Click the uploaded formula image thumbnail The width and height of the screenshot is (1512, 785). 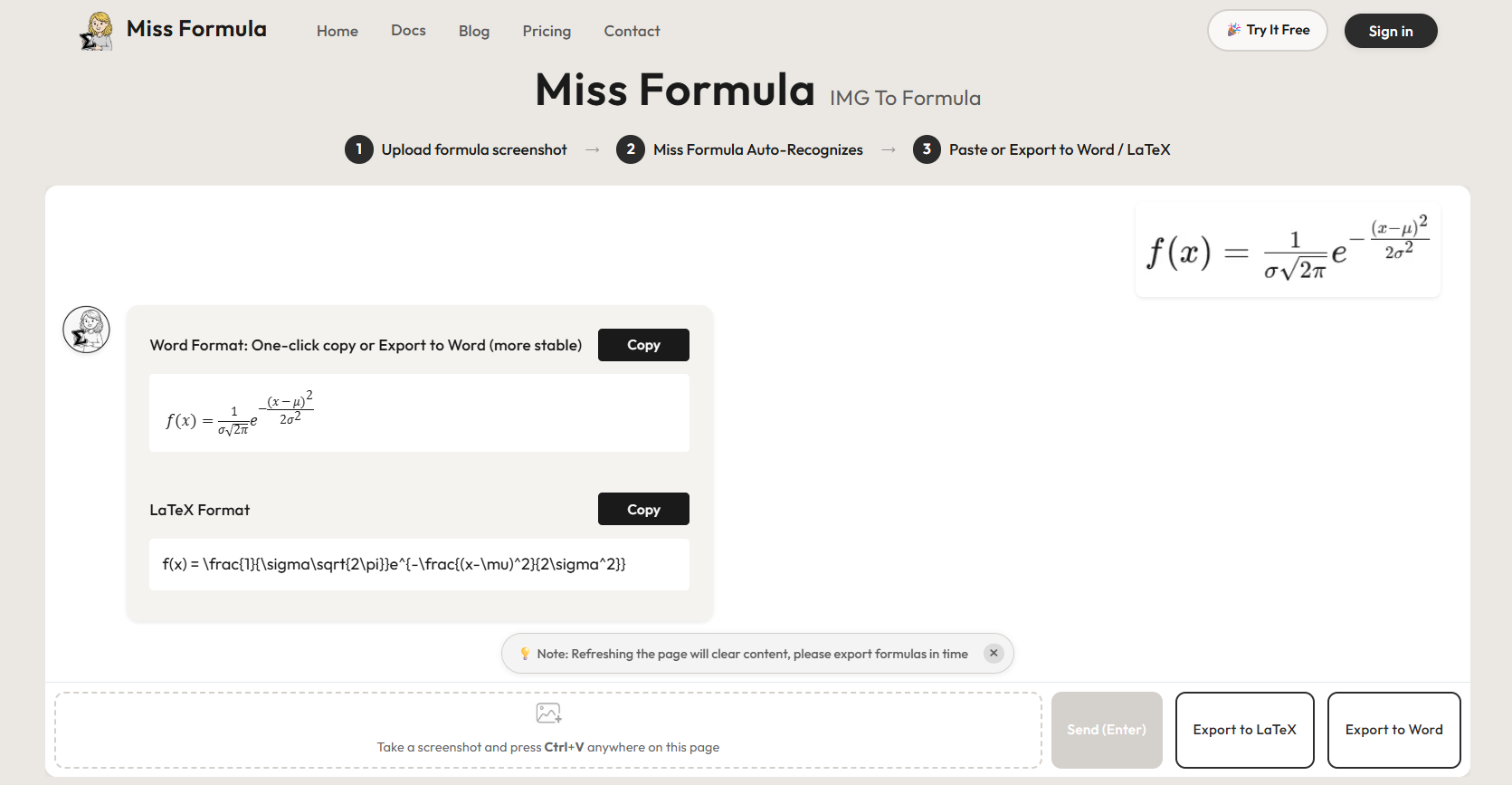[x=1287, y=251]
